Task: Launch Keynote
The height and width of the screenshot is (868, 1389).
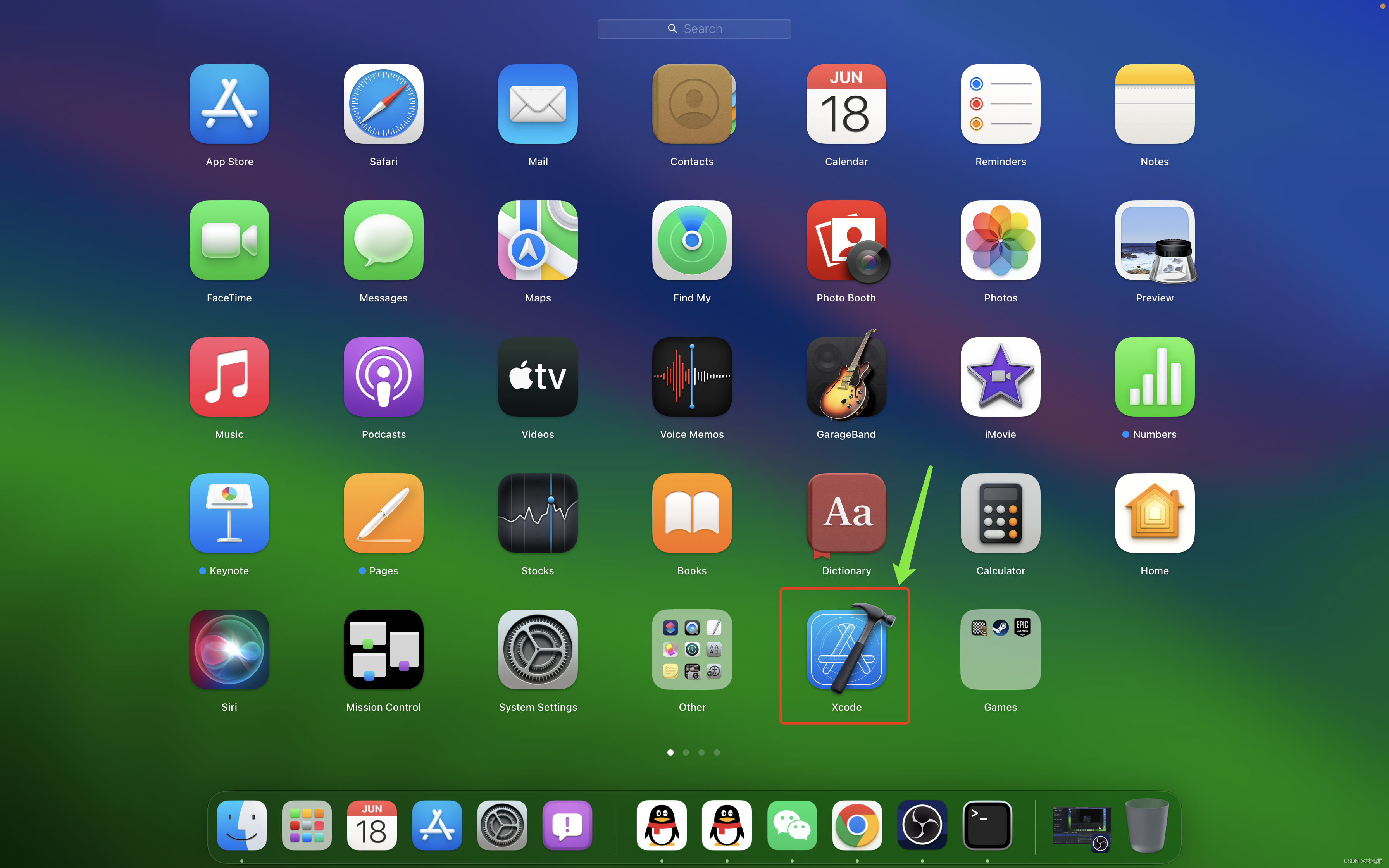Action: click(229, 513)
